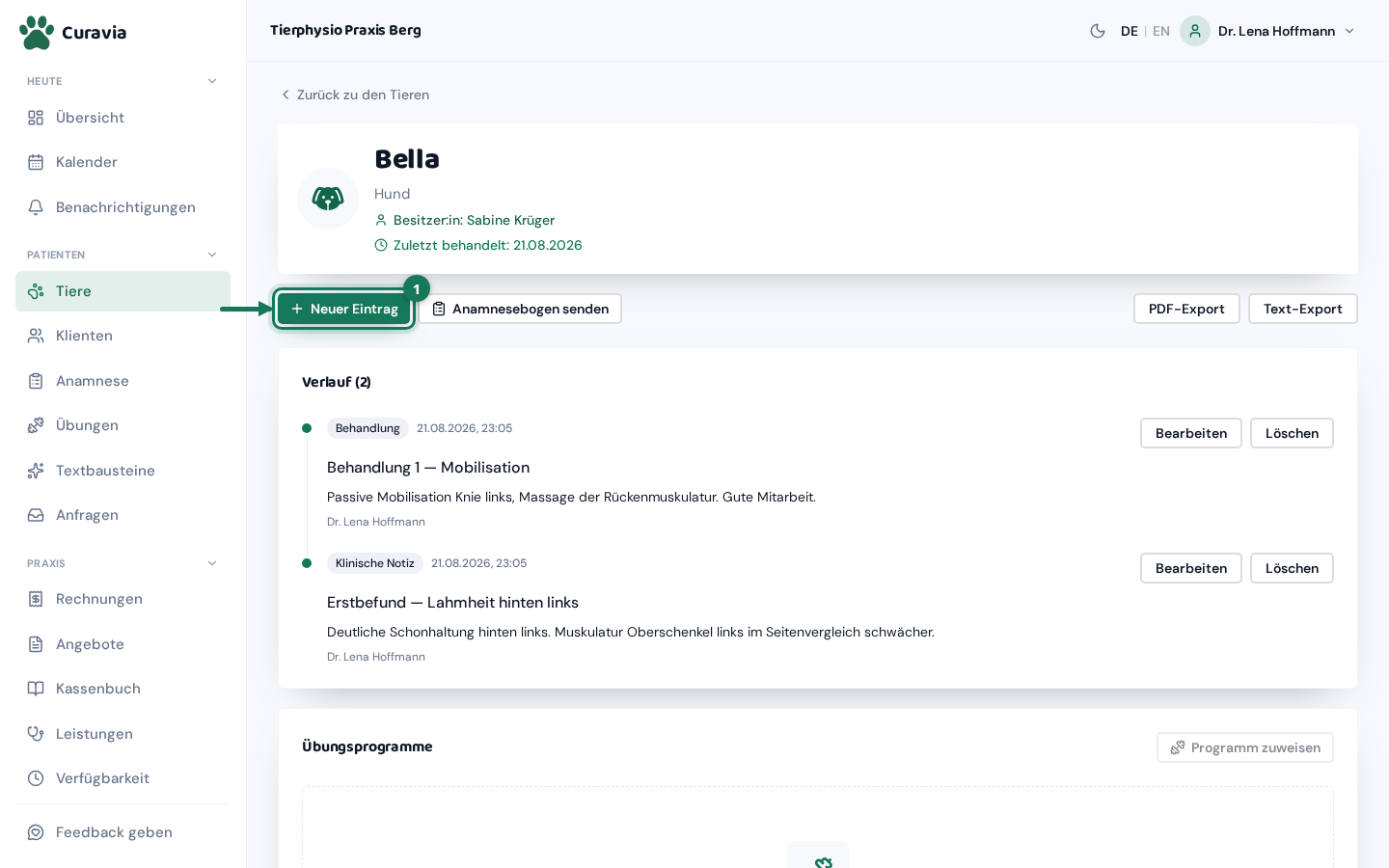This screenshot has height=868, width=1389.
Task: Click the Curavia paw logo icon
Action: tap(37, 32)
